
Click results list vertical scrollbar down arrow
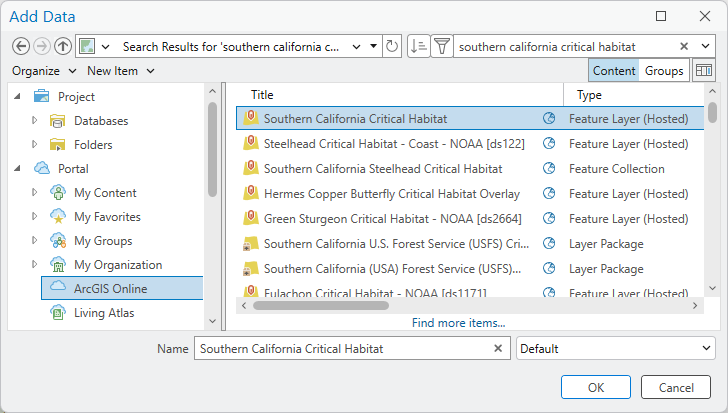click(713, 288)
